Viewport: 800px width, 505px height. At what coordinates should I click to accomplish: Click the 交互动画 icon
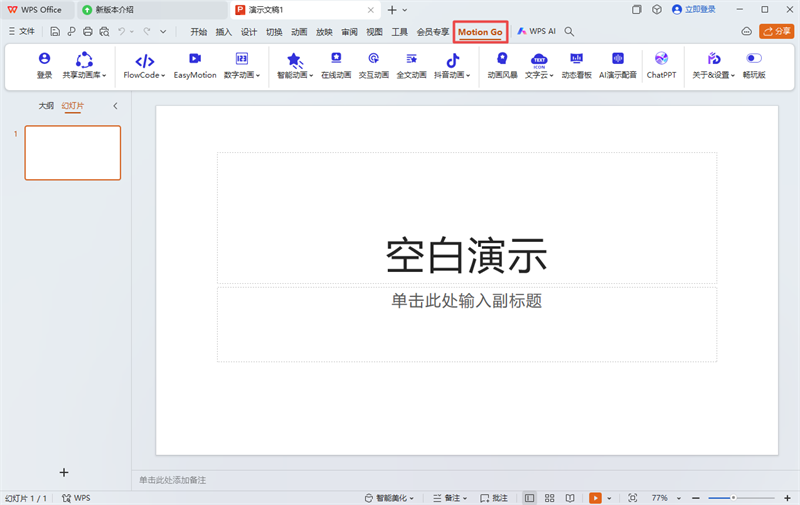[373, 66]
